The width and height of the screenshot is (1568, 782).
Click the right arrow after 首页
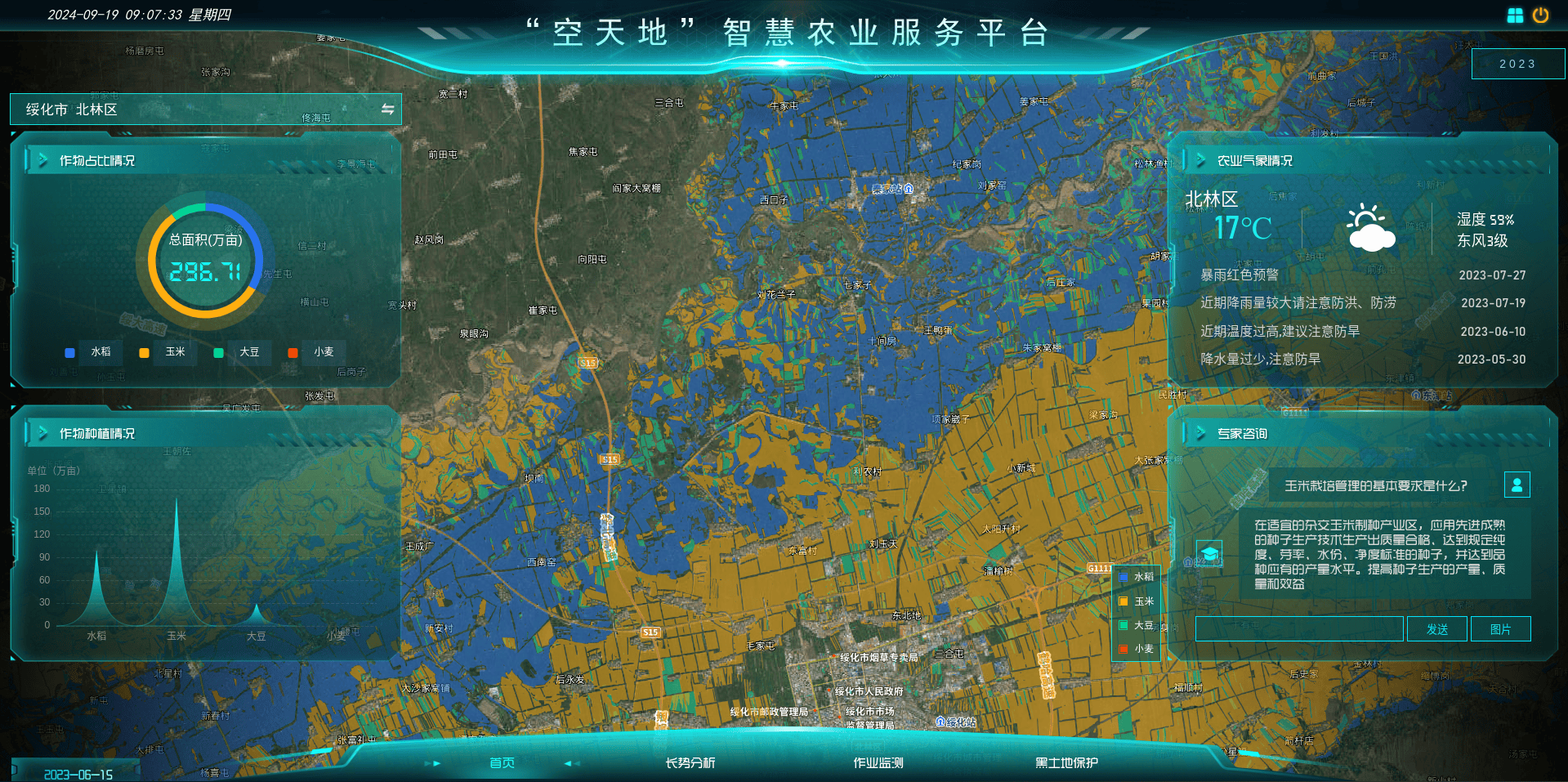point(572,763)
